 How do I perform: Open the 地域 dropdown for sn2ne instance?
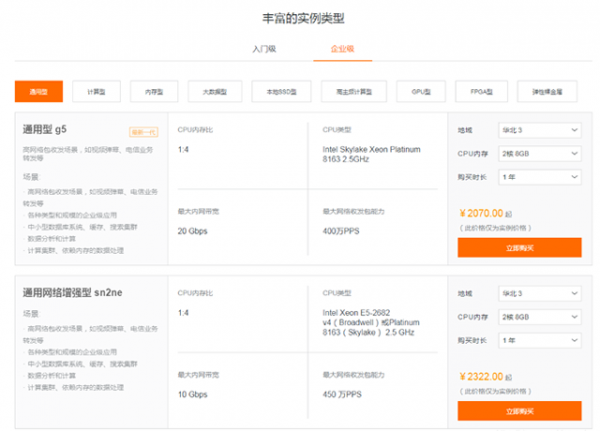click(x=539, y=294)
